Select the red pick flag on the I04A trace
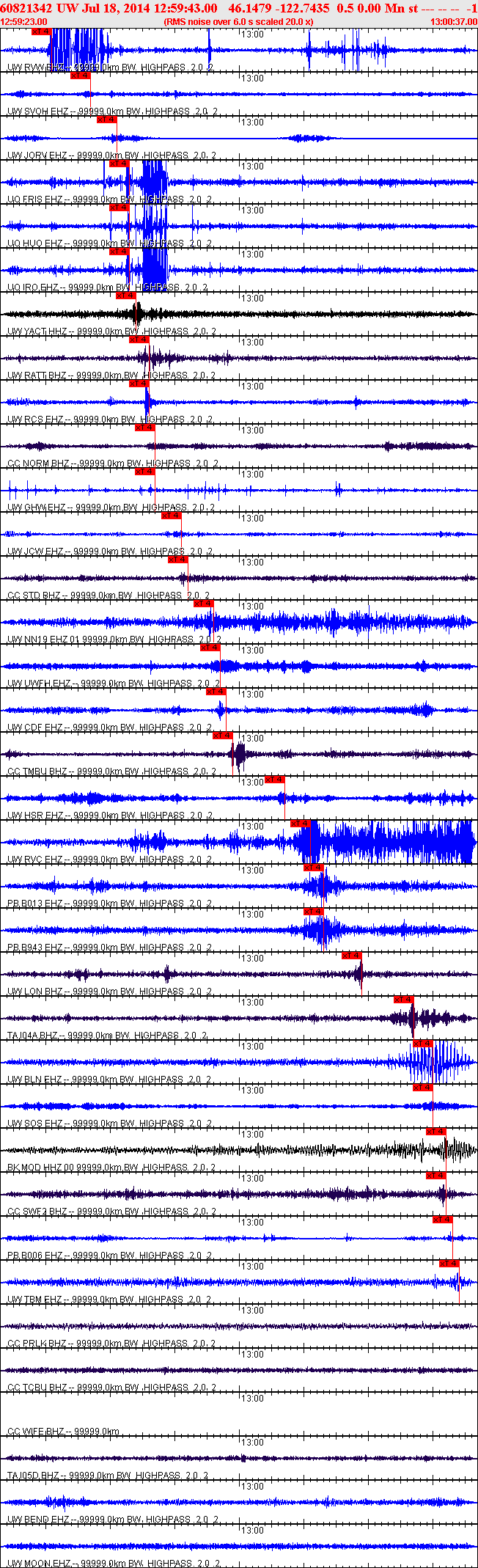Viewport: 478px width, 1568px height. click(x=404, y=1000)
